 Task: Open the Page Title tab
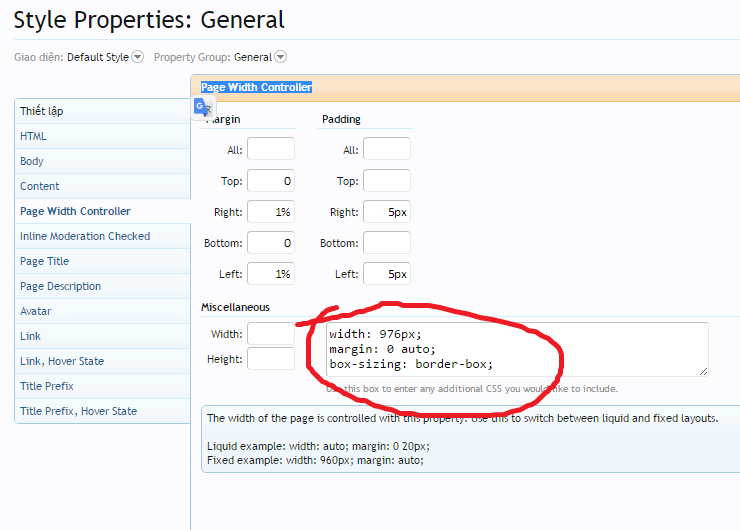pyautogui.click(x=45, y=261)
